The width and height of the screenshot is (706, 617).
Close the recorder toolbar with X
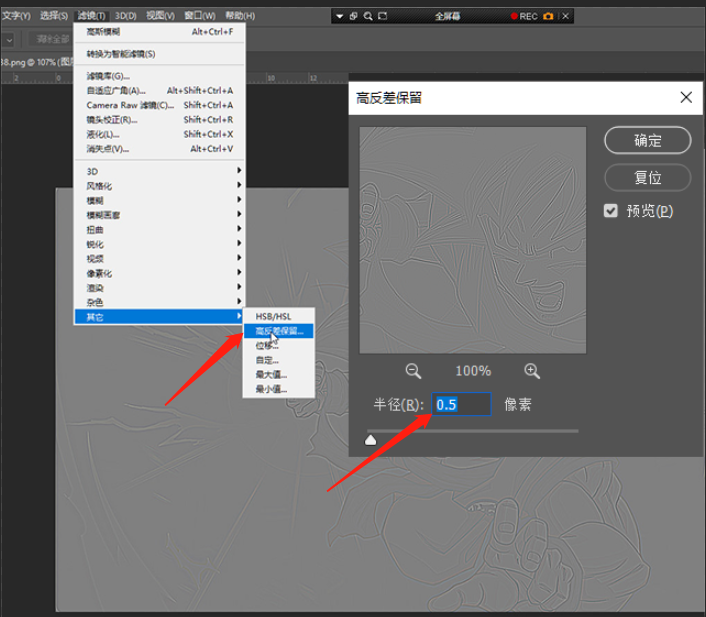click(x=566, y=16)
